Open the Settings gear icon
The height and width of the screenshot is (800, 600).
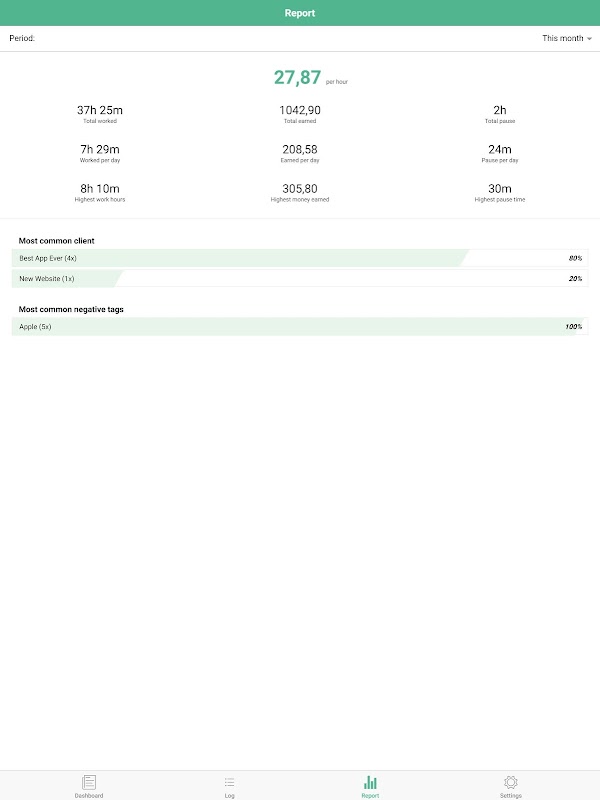click(x=511, y=782)
